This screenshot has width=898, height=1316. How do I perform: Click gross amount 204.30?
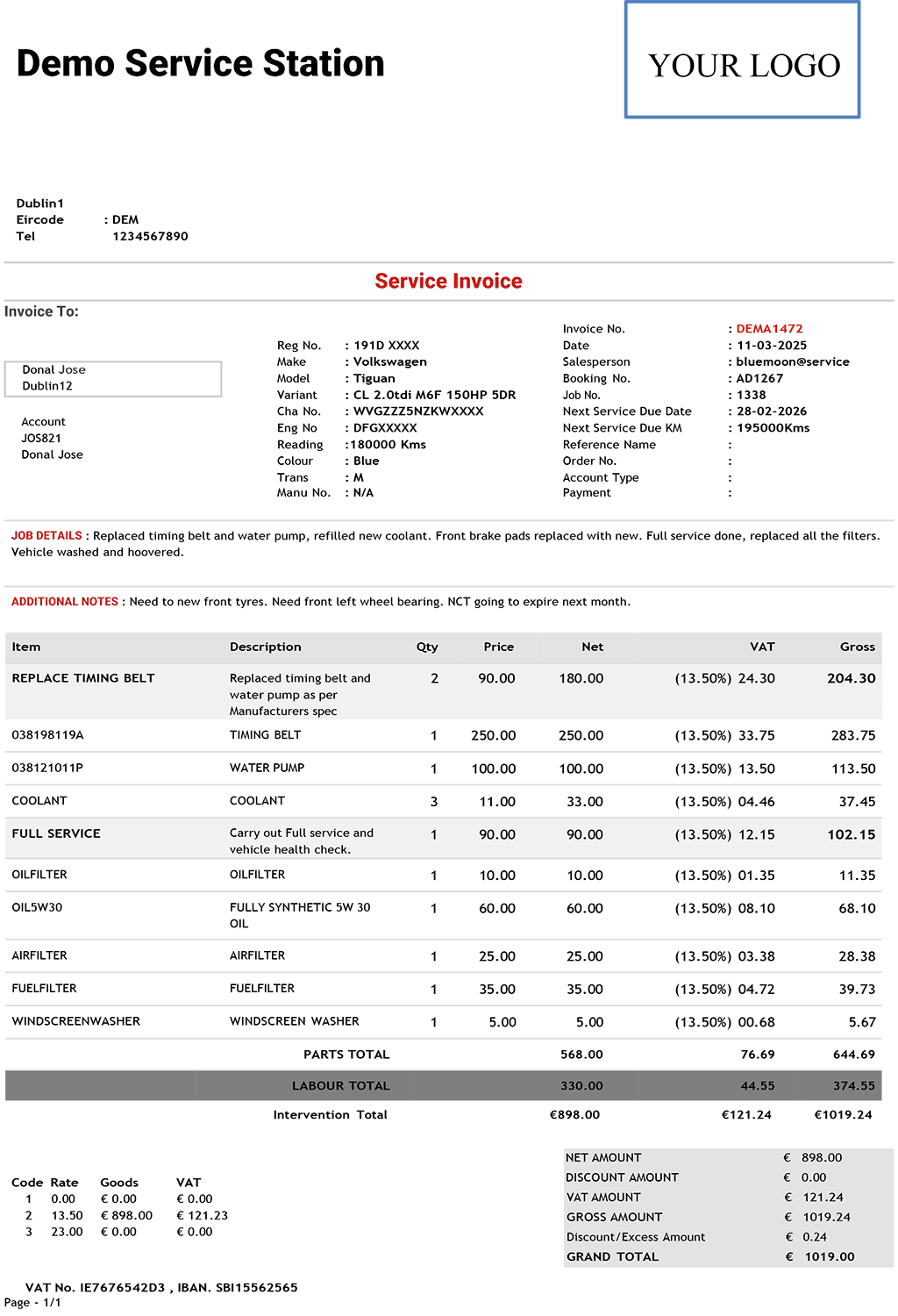[851, 678]
